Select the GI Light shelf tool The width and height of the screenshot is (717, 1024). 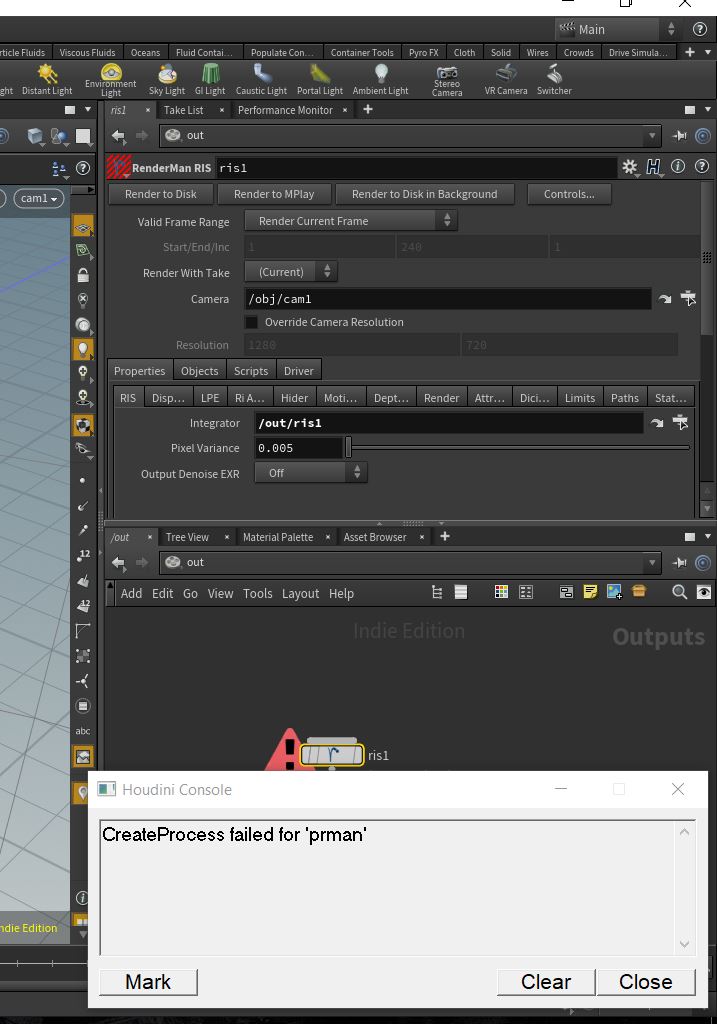pos(210,80)
